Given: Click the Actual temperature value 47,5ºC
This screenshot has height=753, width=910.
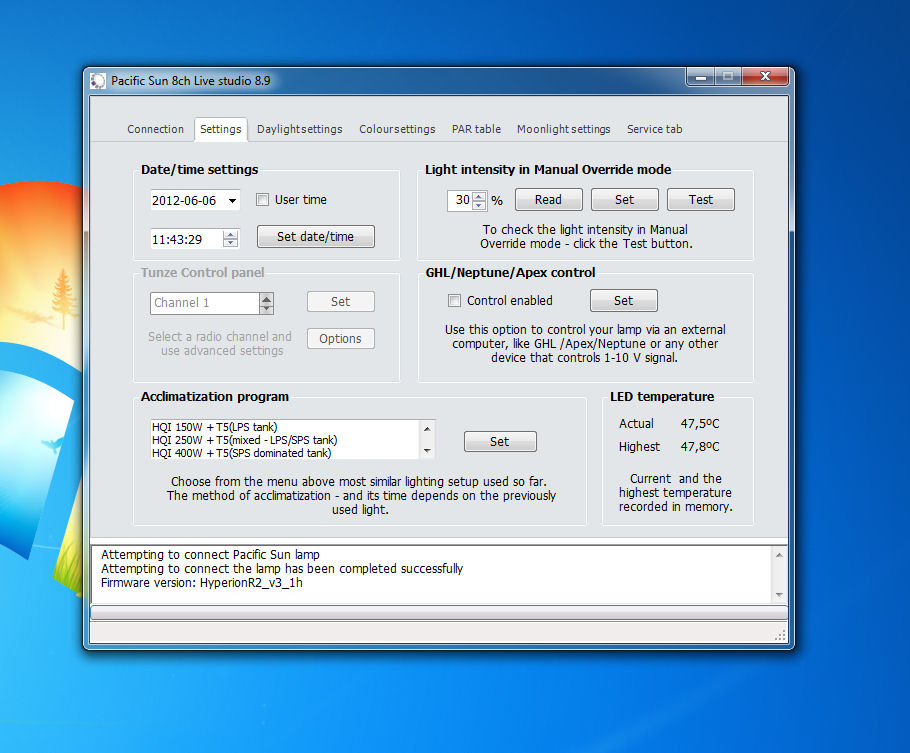Looking at the screenshot, I should click(700, 424).
